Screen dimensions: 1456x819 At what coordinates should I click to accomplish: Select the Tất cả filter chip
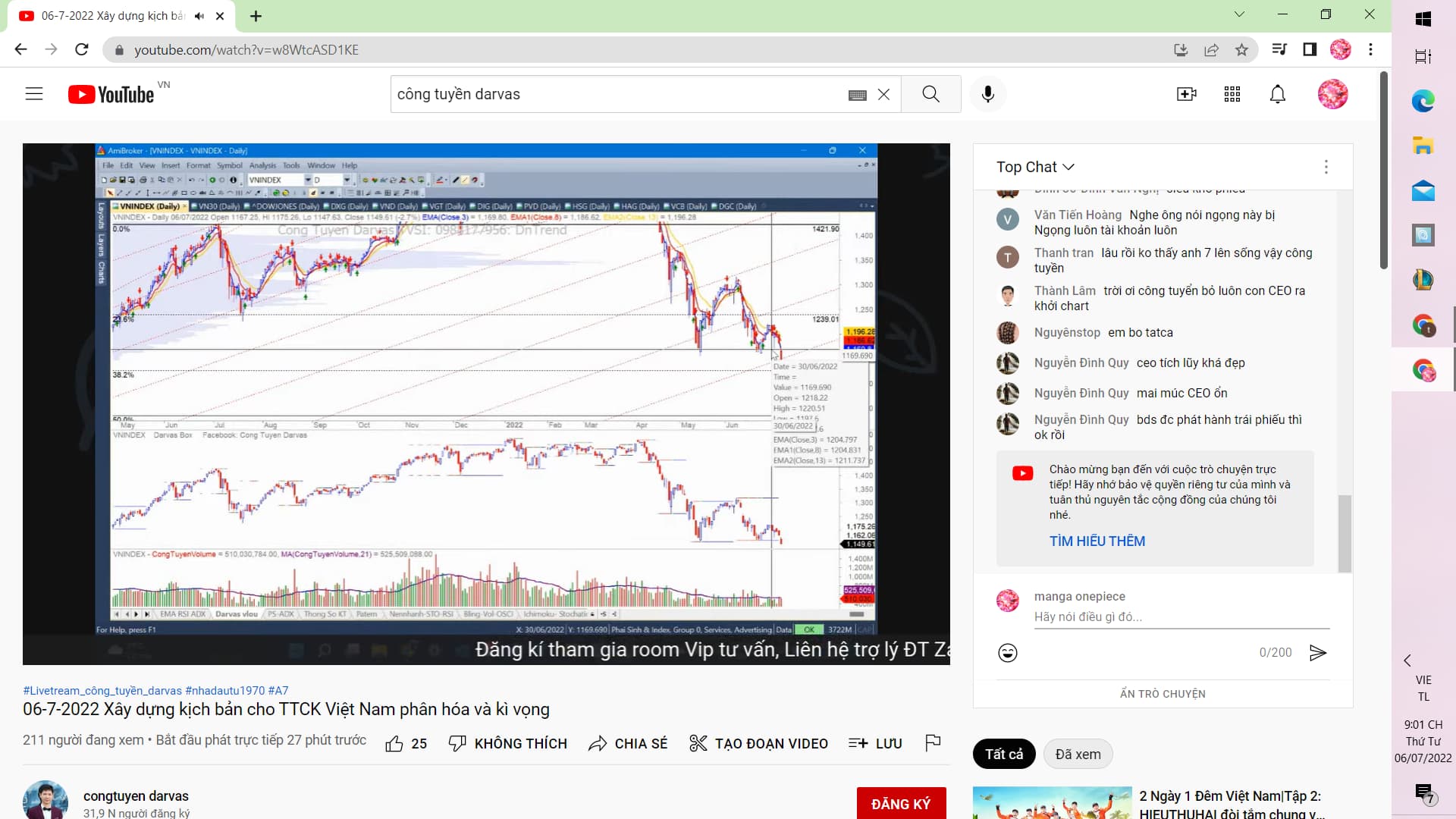click(1003, 754)
